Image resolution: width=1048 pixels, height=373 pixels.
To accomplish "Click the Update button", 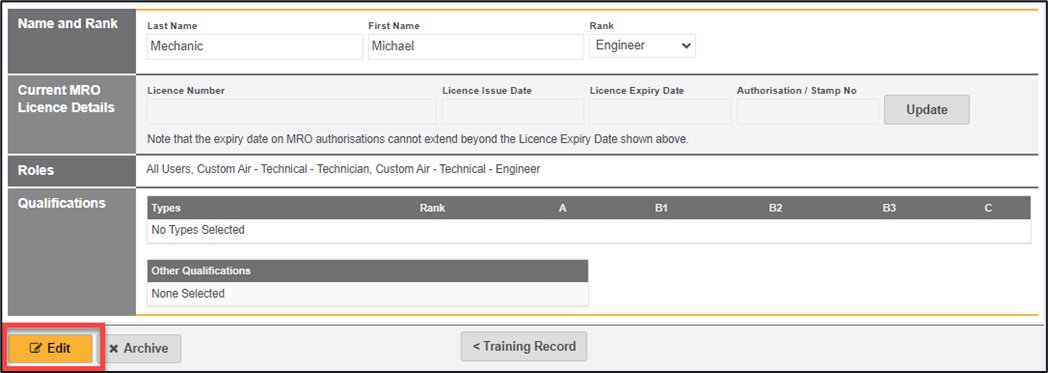I will (926, 110).
